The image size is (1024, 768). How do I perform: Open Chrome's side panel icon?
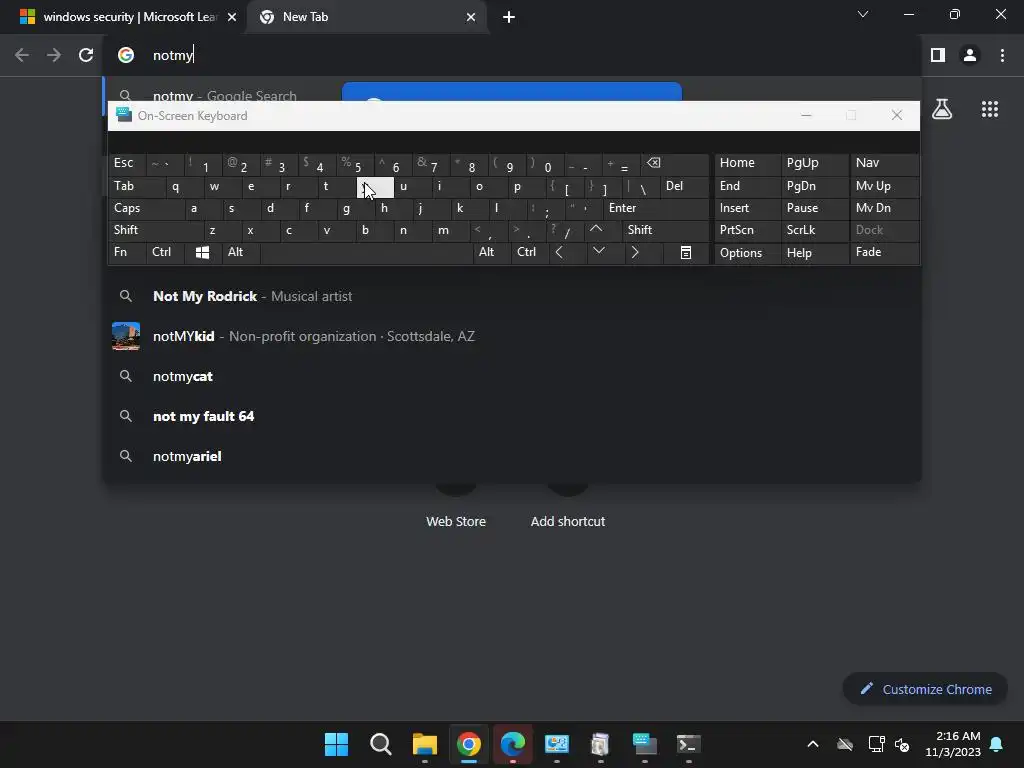[938, 55]
